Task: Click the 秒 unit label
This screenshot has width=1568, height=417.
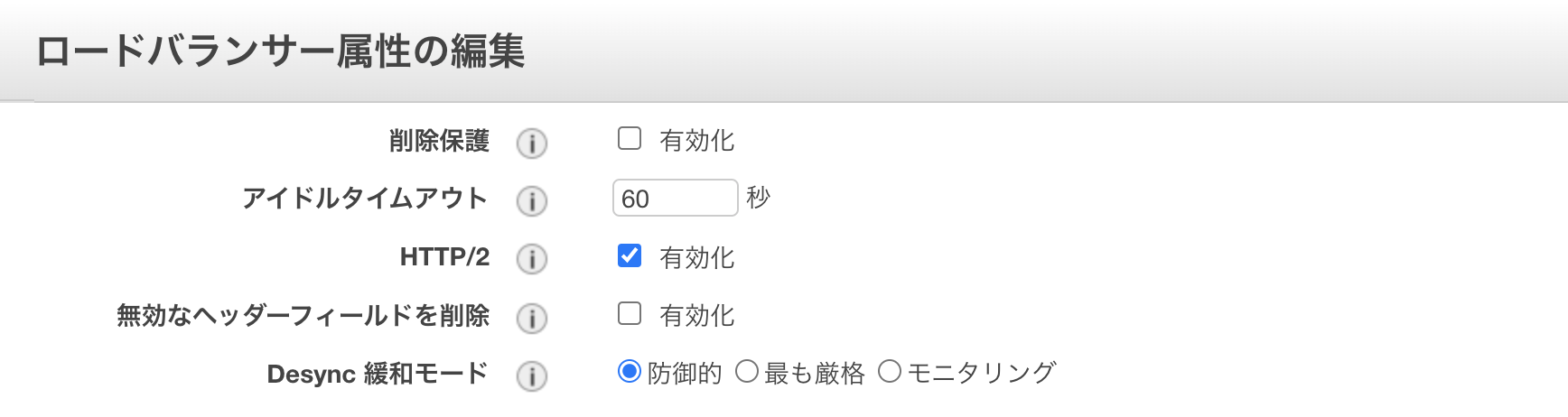Action: [758, 197]
